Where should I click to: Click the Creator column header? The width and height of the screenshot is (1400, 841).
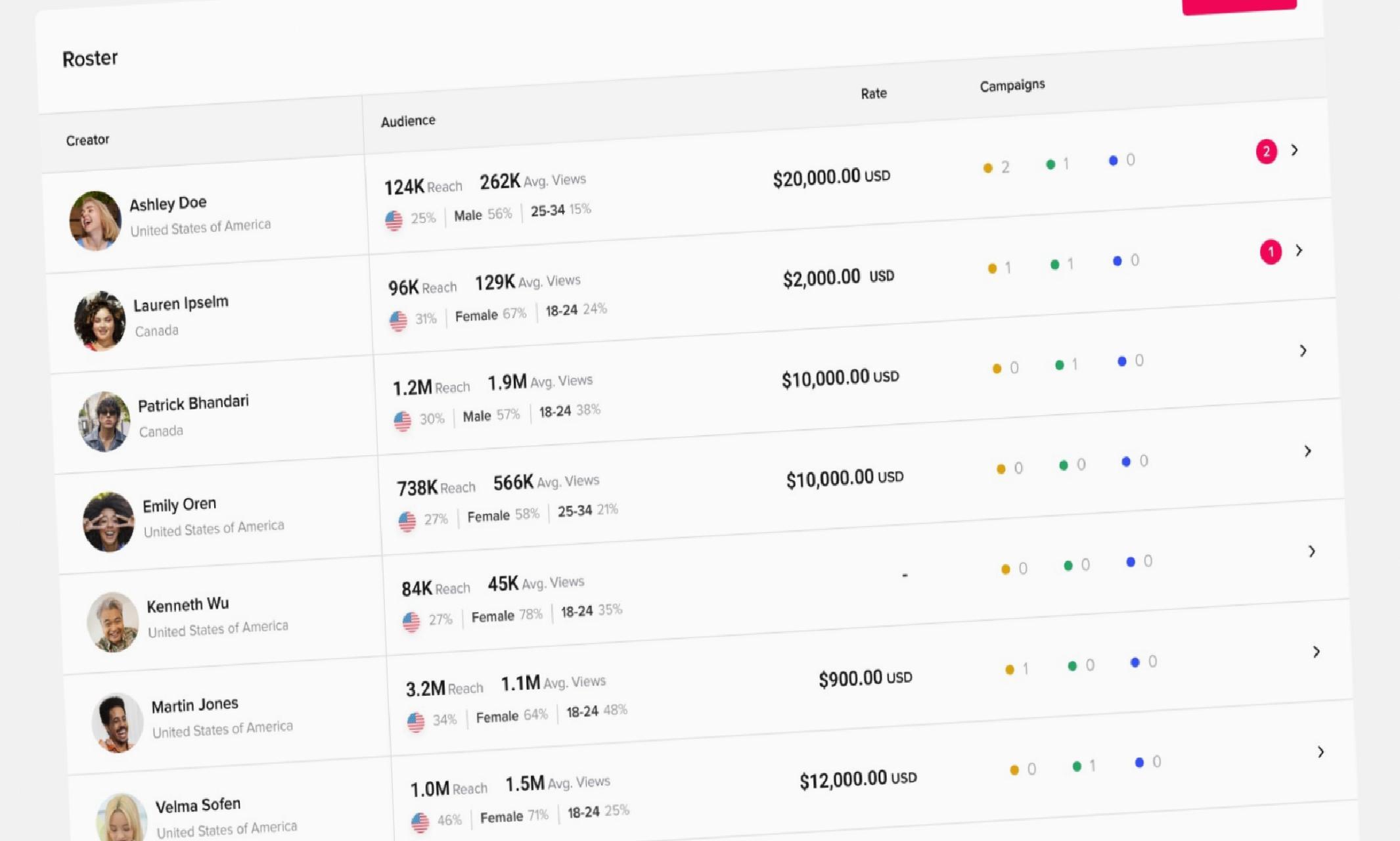(x=87, y=140)
